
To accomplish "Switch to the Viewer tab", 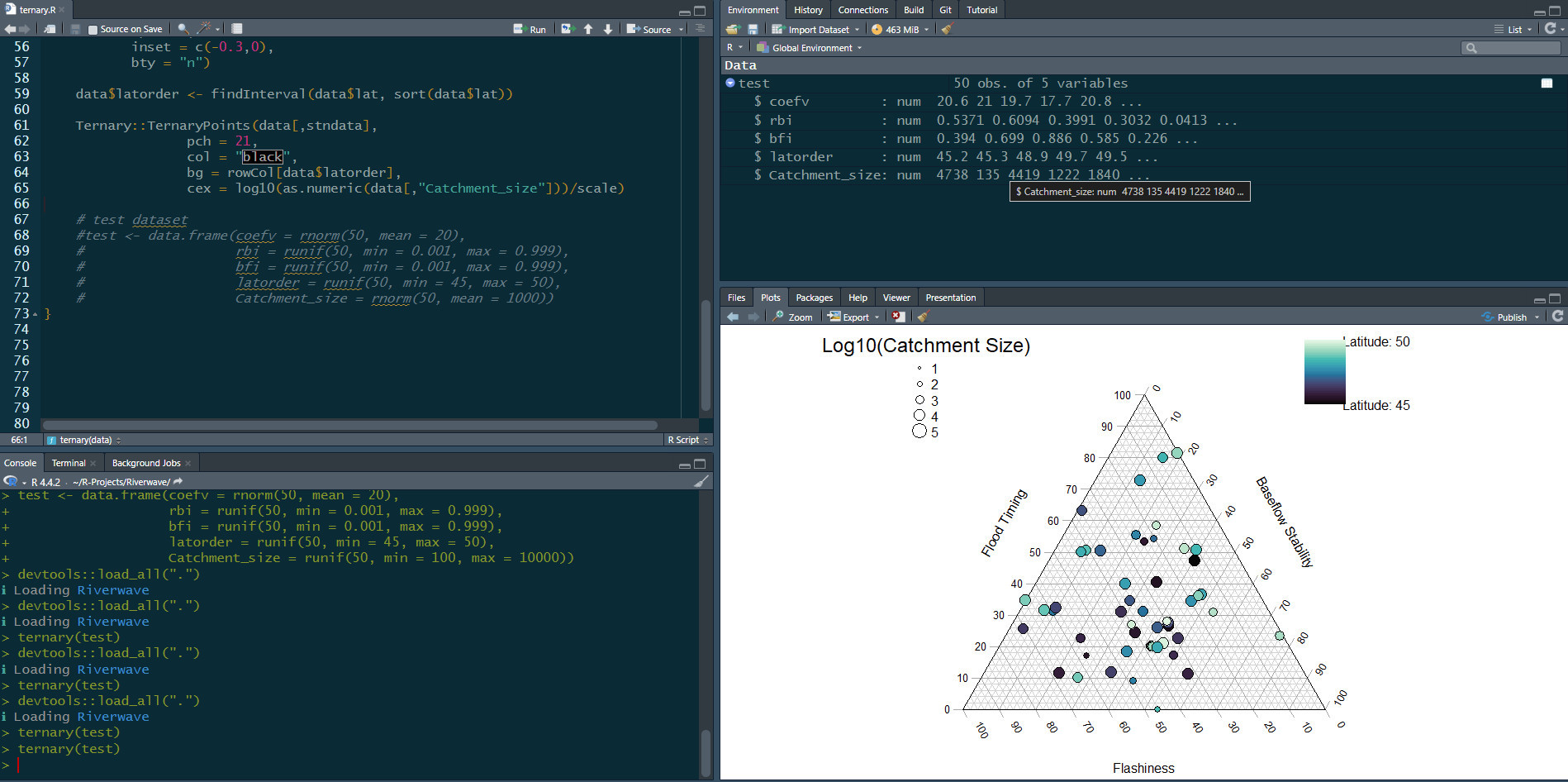I will [x=896, y=298].
